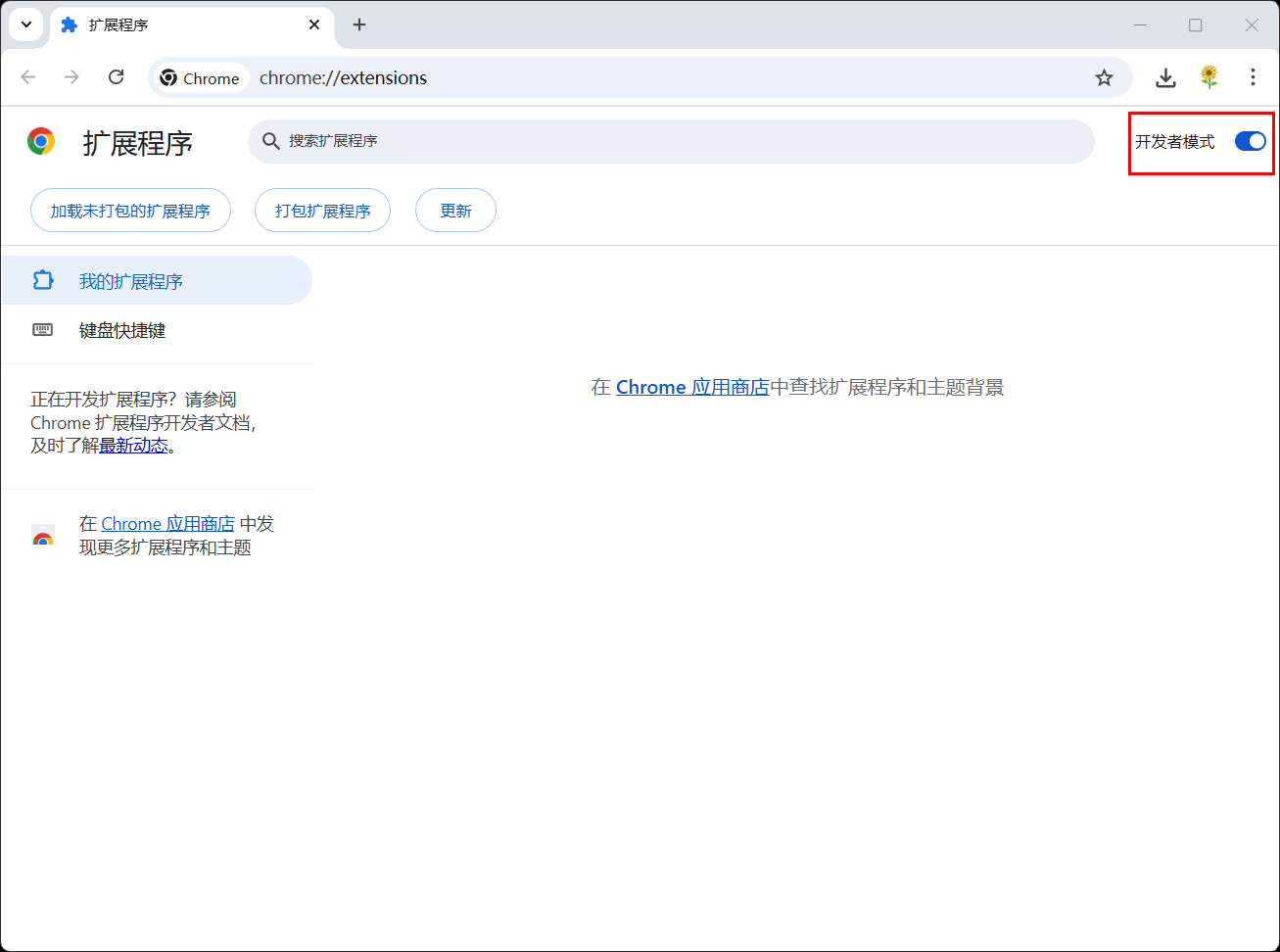Open a new tab with plus button
The width and height of the screenshot is (1280, 952).
tap(359, 24)
